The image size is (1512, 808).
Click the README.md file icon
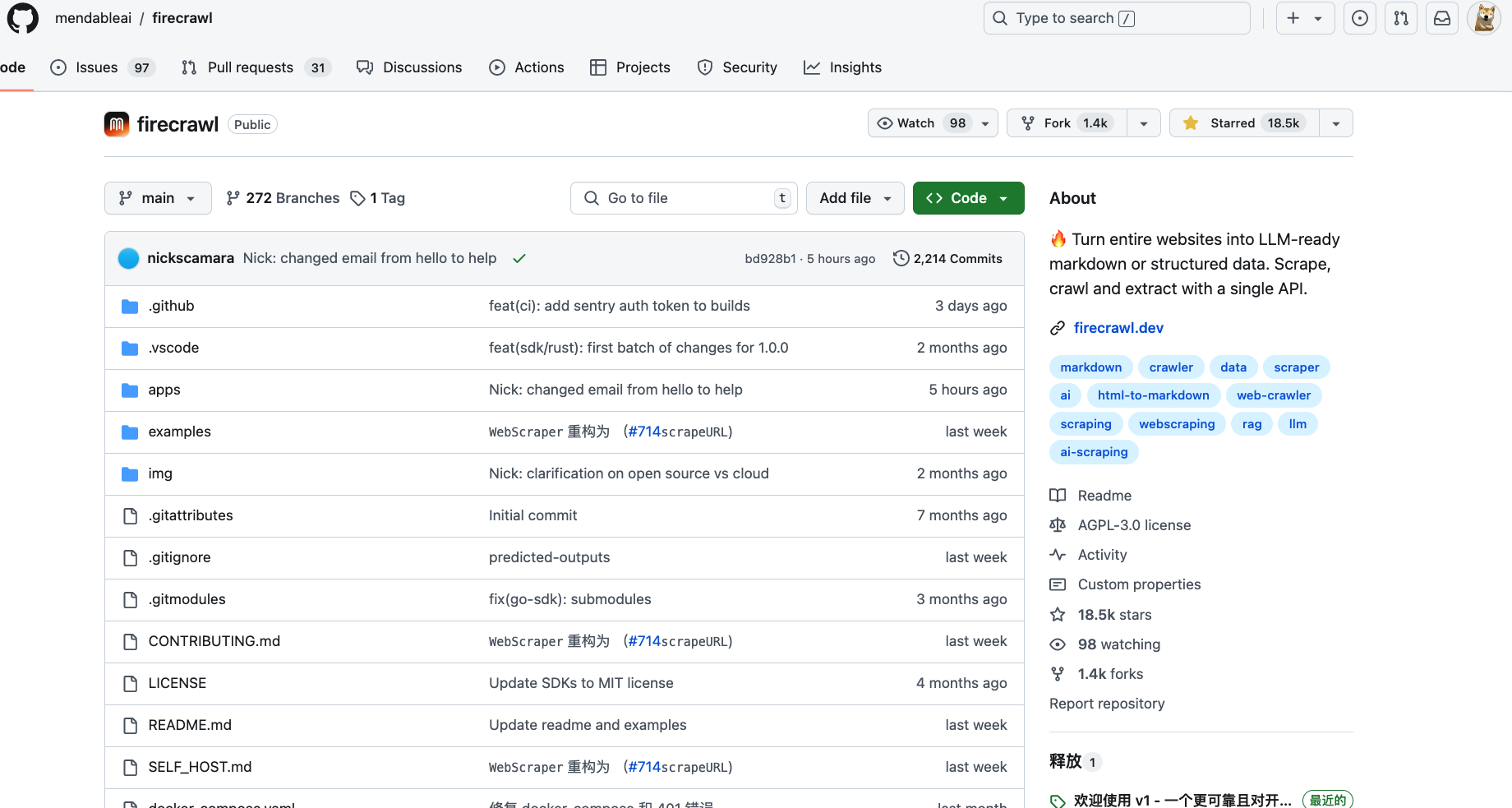coord(130,725)
